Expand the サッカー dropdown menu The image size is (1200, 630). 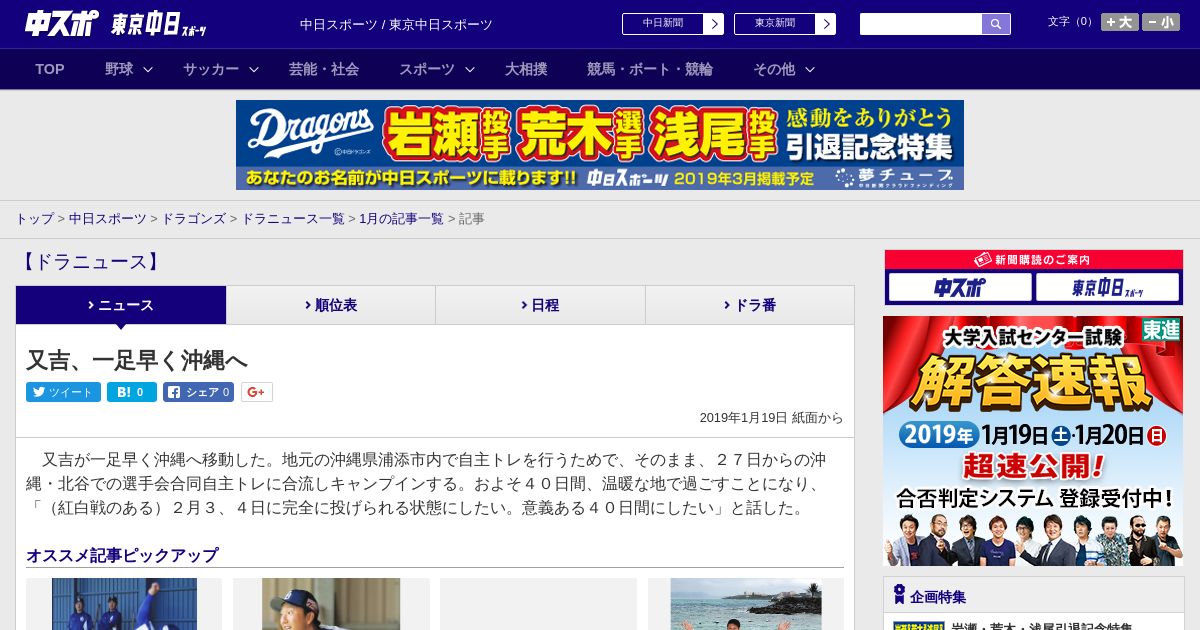point(221,69)
